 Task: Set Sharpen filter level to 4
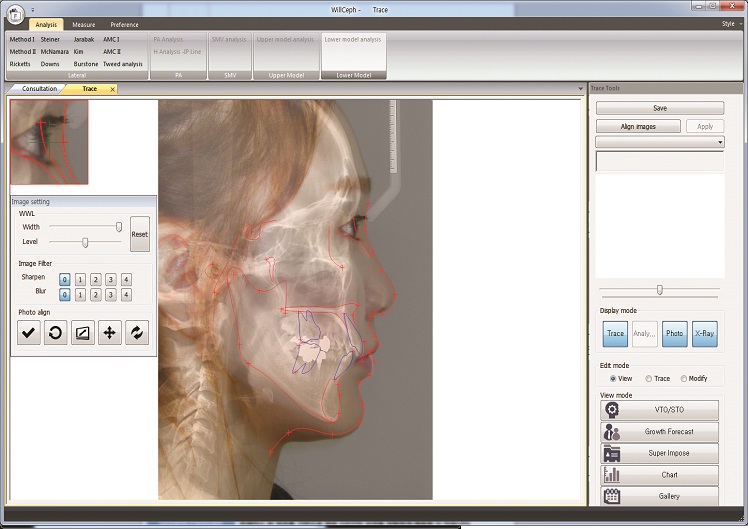click(x=126, y=280)
